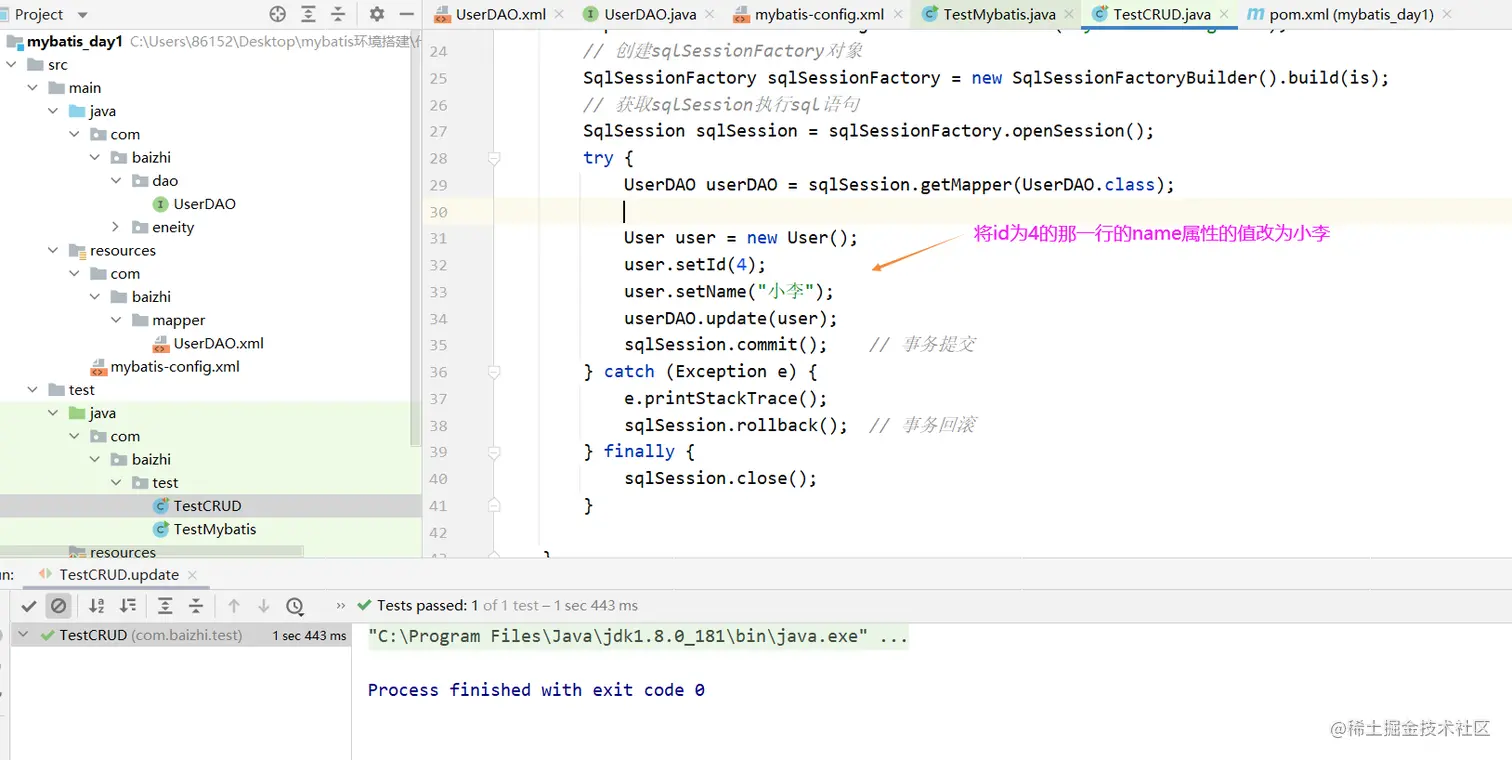
Task: Select the eneity package in tree
Action: click(x=173, y=227)
